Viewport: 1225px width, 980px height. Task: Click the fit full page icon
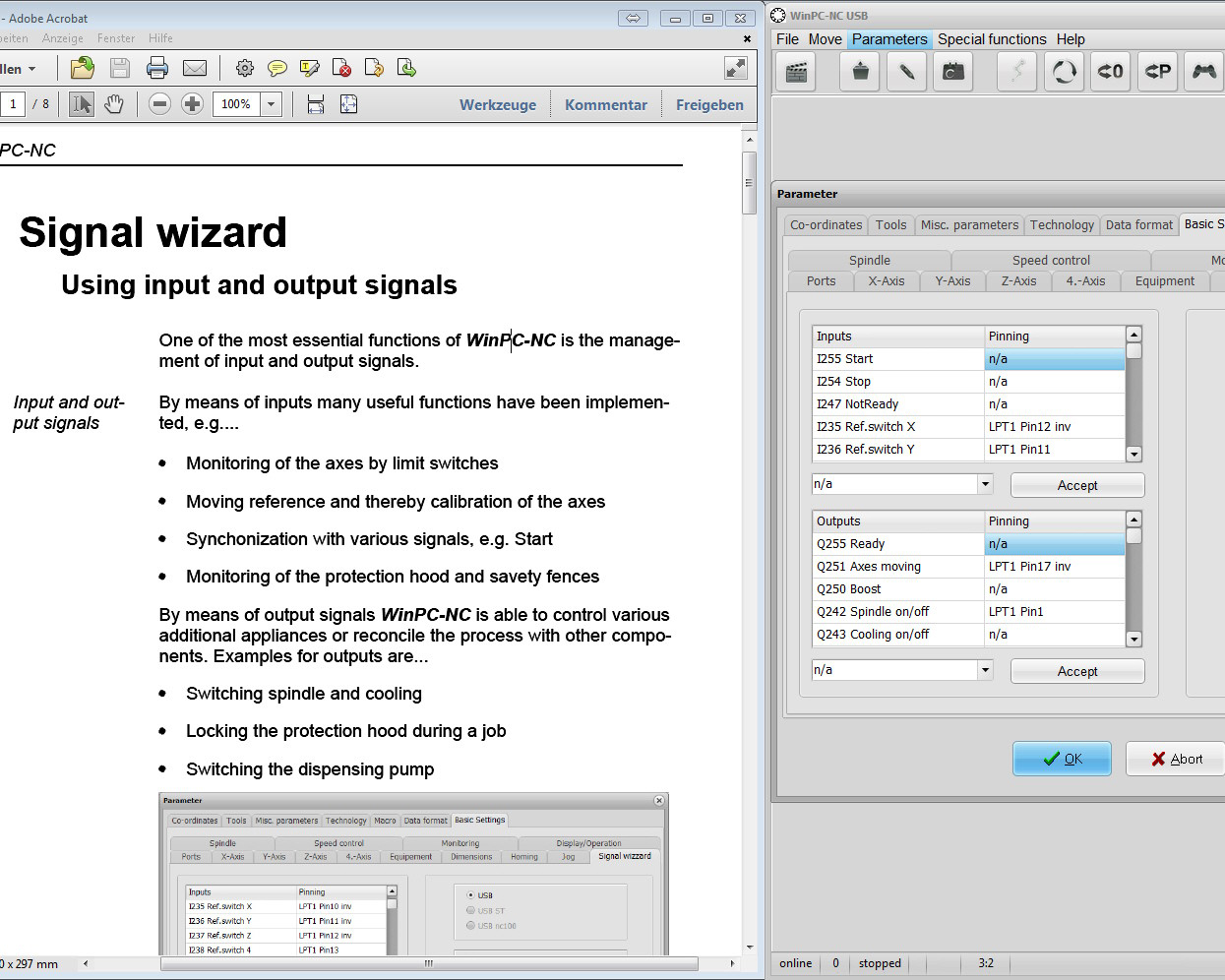pos(348,103)
